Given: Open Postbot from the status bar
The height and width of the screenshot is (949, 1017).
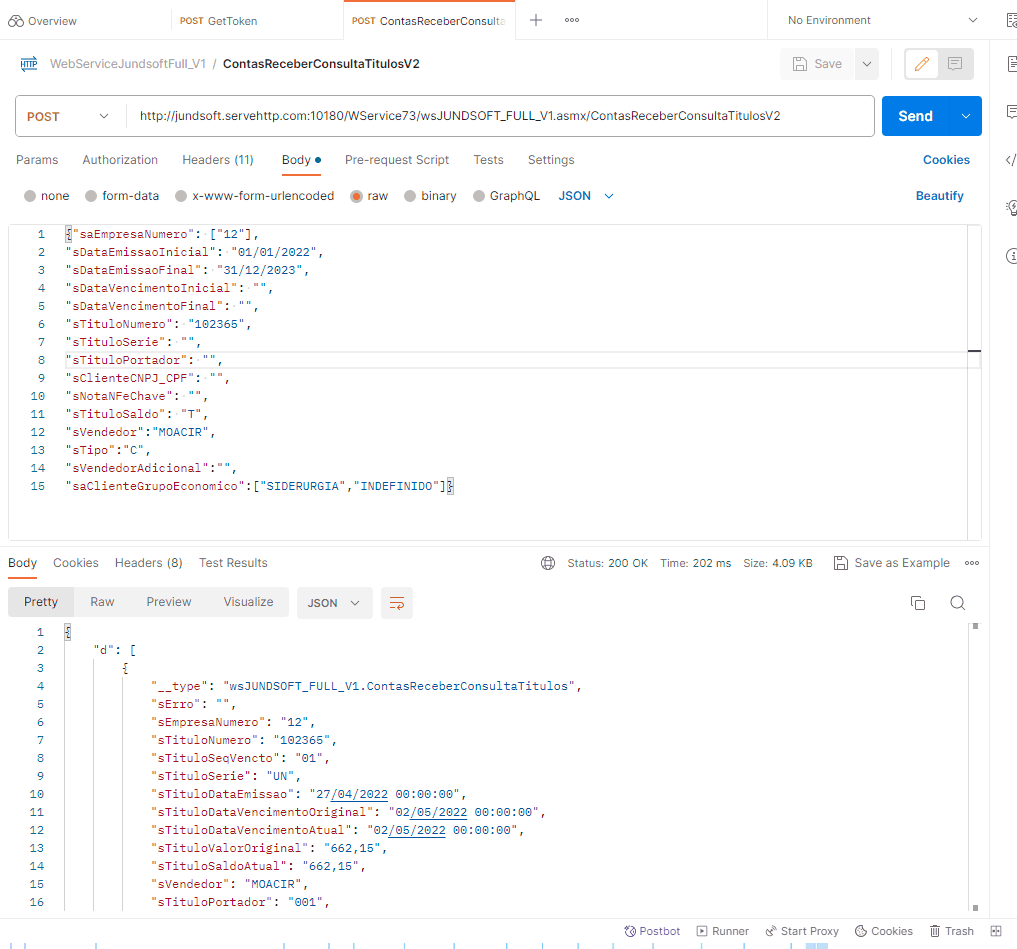Looking at the screenshot, I should coord(652,931).
